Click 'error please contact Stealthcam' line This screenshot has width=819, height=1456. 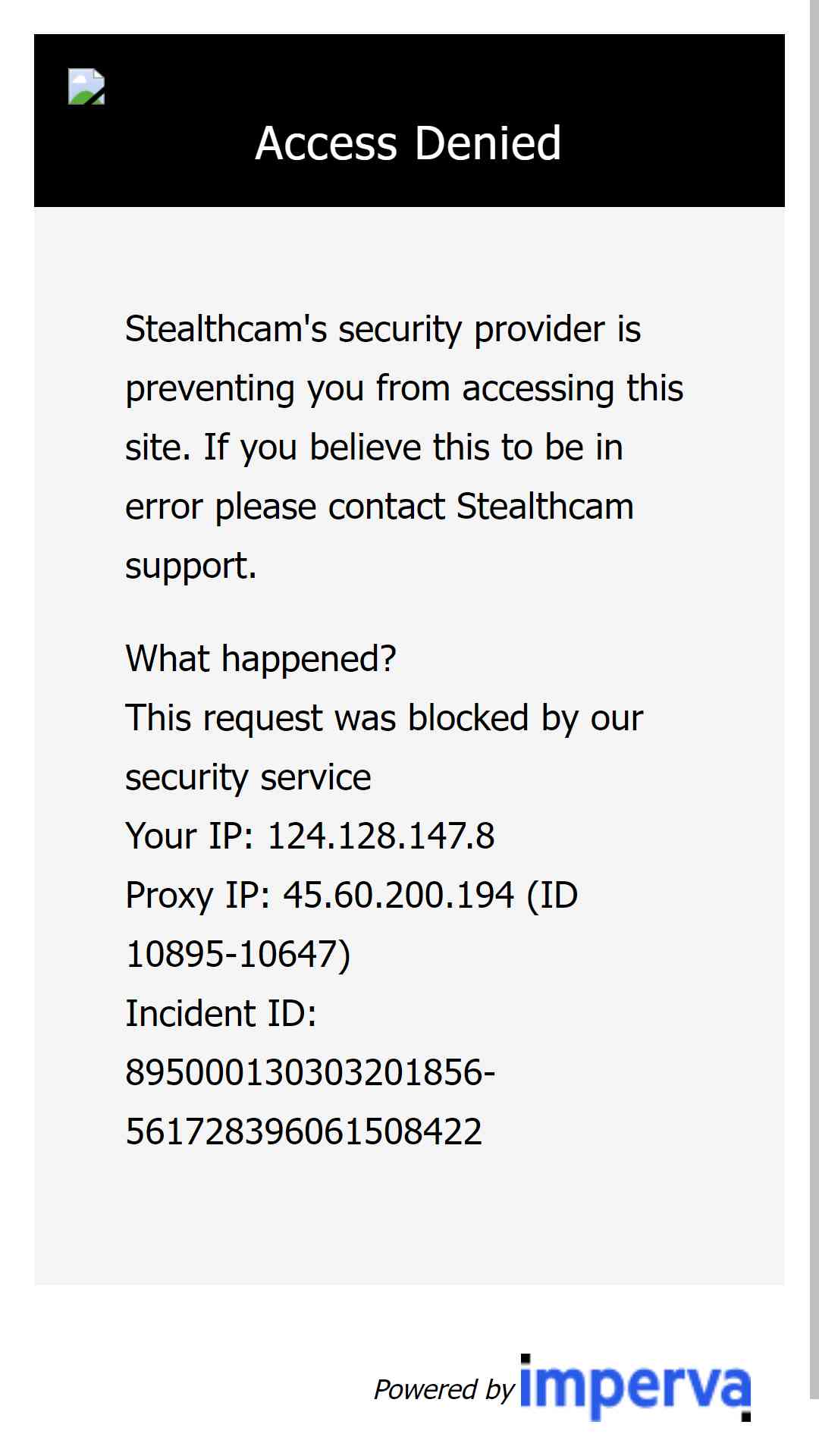point(380,507)
